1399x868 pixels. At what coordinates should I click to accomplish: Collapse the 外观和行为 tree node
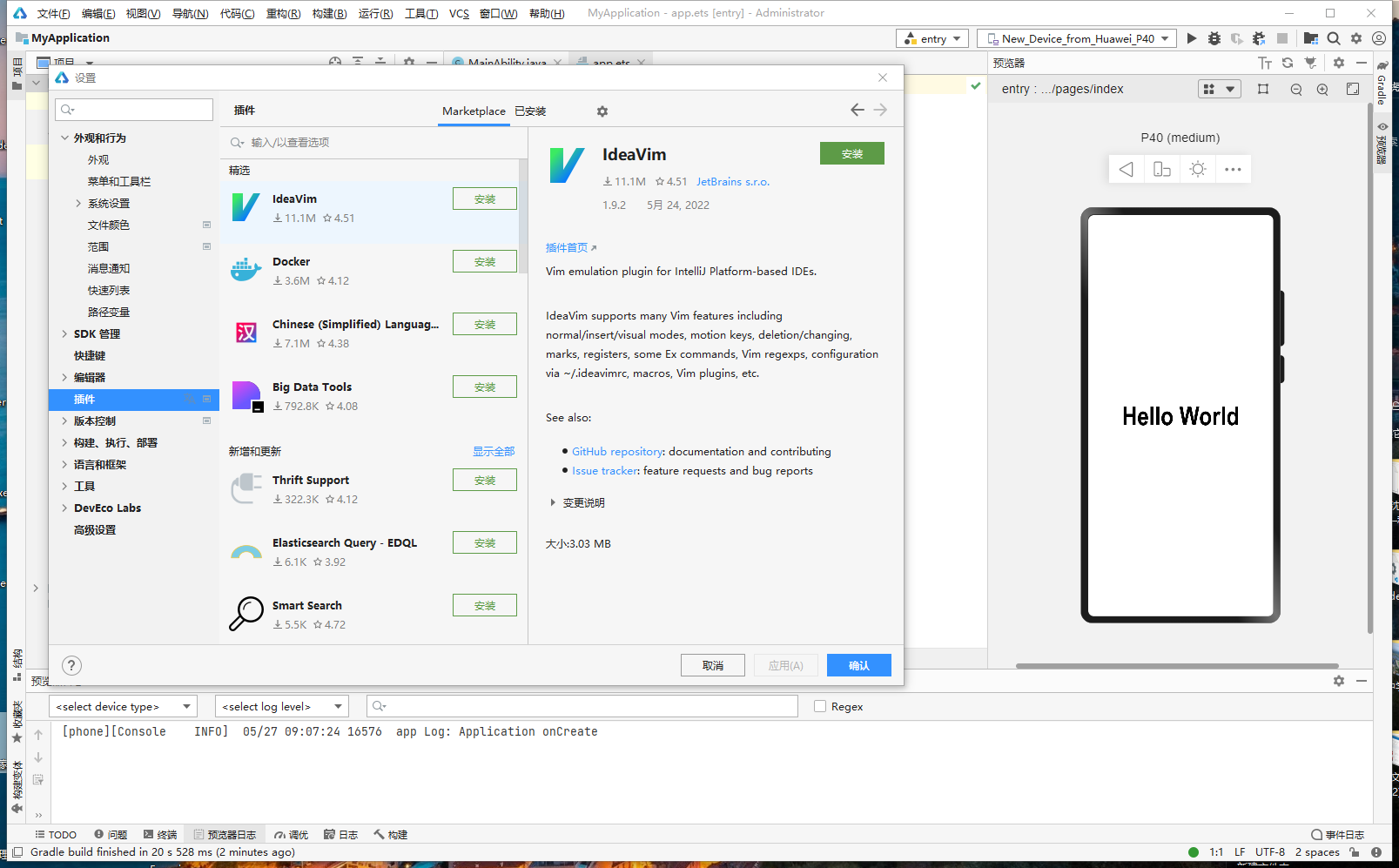[65, 138]
